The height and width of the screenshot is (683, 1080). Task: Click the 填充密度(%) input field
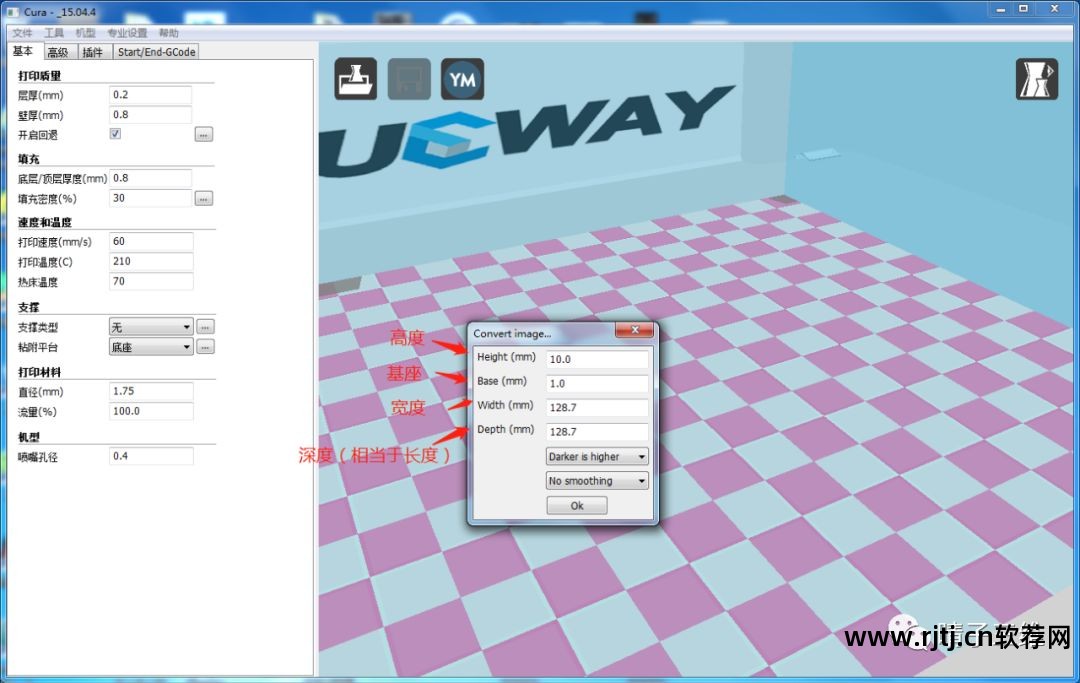[x=150, y=198]
